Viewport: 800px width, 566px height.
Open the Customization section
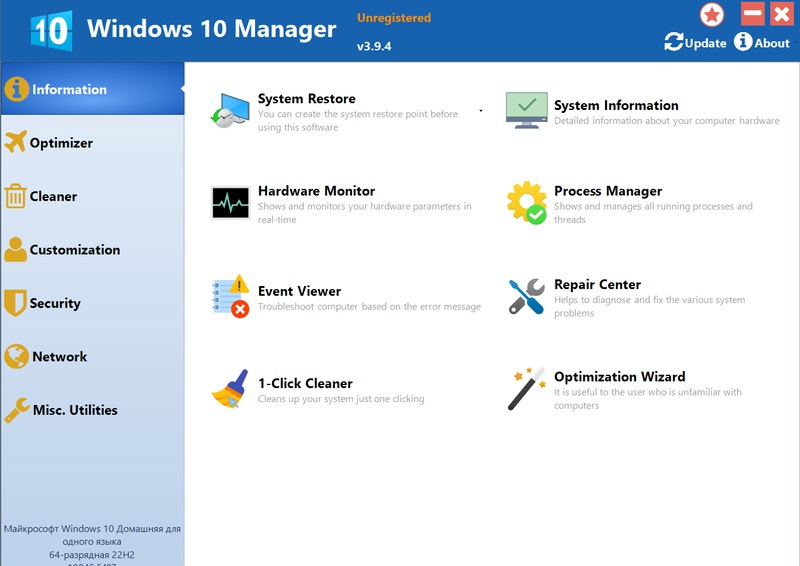coord(92,250)
